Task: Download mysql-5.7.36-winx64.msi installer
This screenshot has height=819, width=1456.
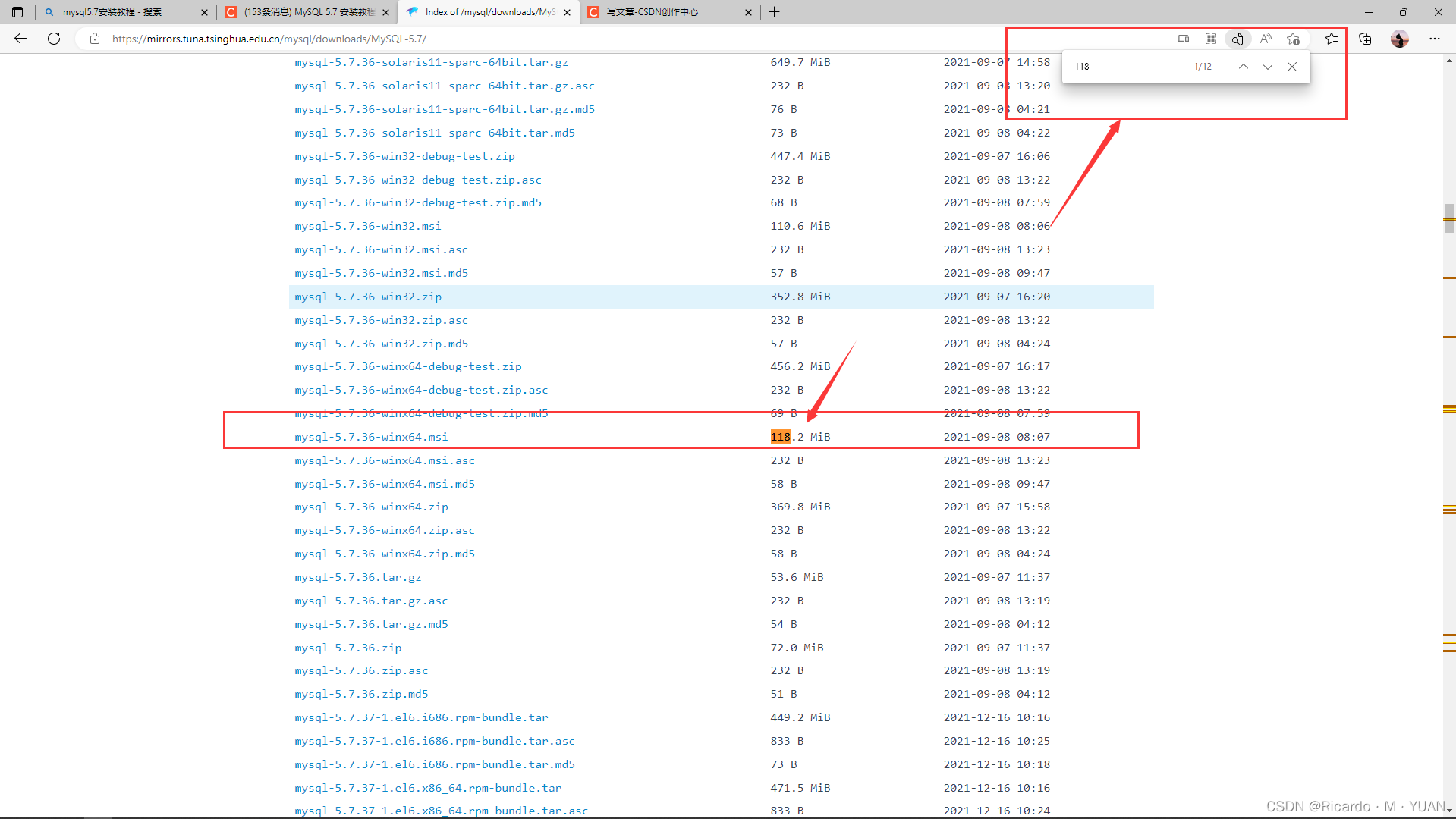Action: coord(370,436)
